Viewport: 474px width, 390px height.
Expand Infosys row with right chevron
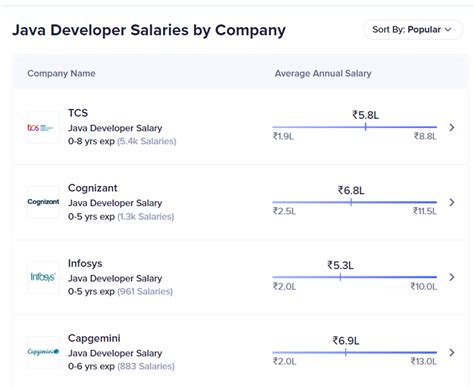click(x=452, y=277)
